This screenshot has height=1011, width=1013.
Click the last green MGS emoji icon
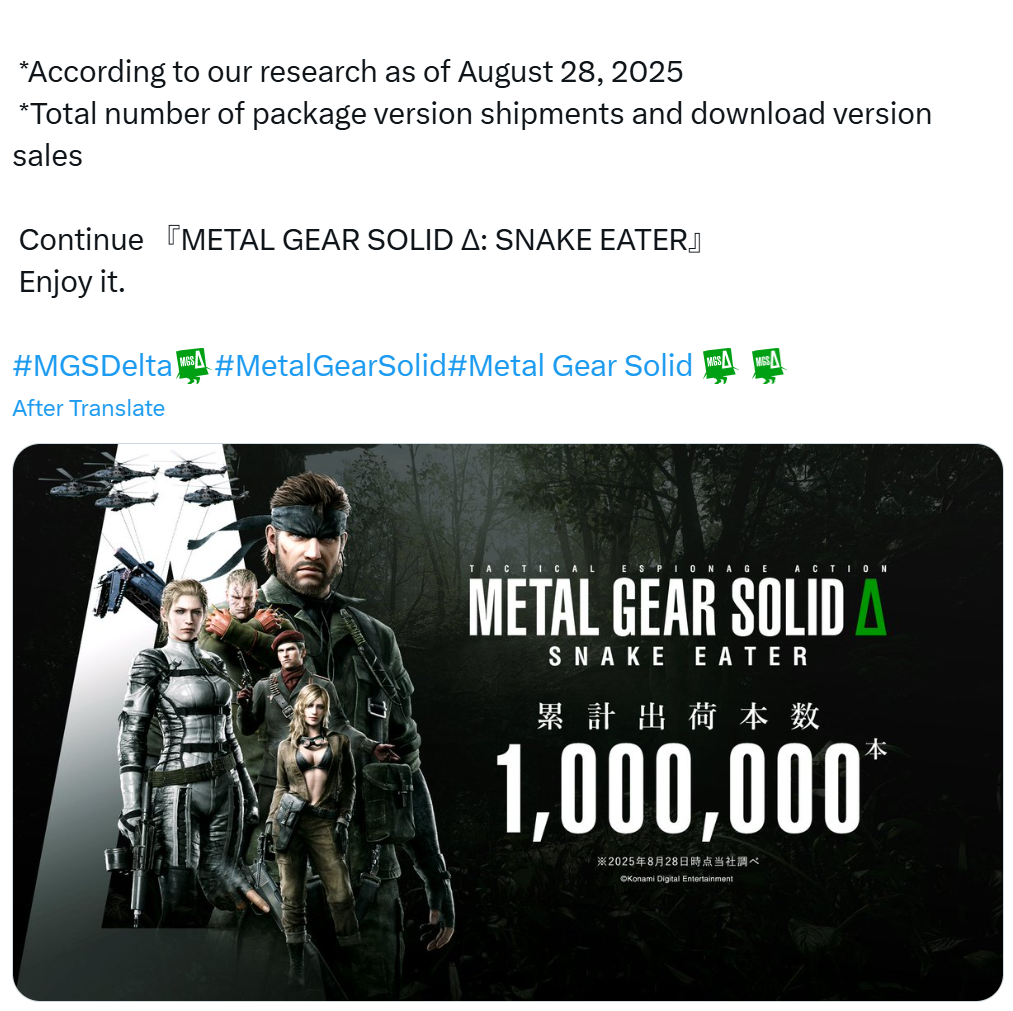click(x=768, y=365)
